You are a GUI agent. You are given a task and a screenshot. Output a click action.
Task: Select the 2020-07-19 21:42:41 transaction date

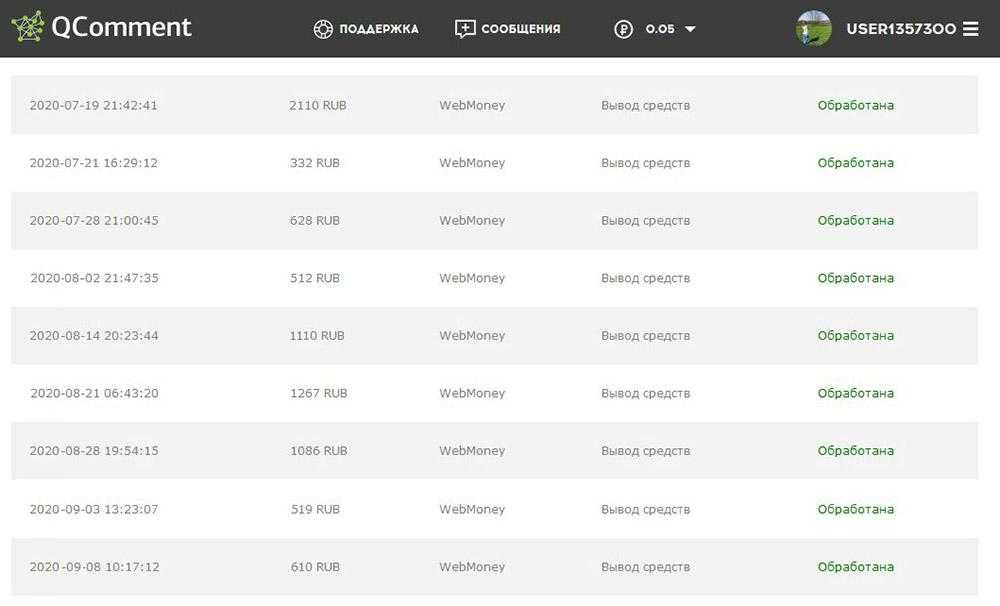coord(93,105)
